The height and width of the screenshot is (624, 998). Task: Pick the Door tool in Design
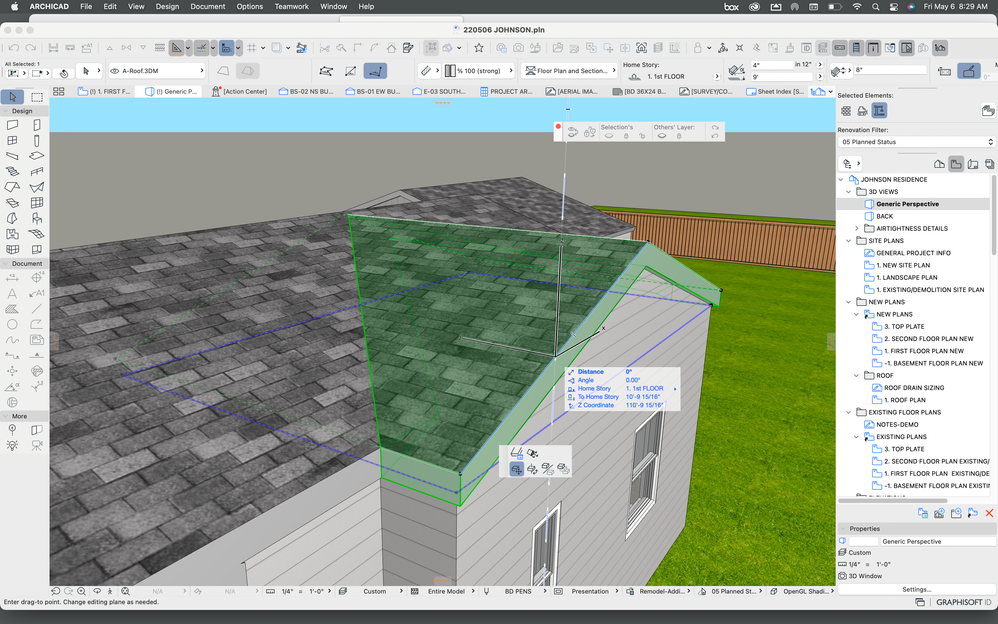37,126
